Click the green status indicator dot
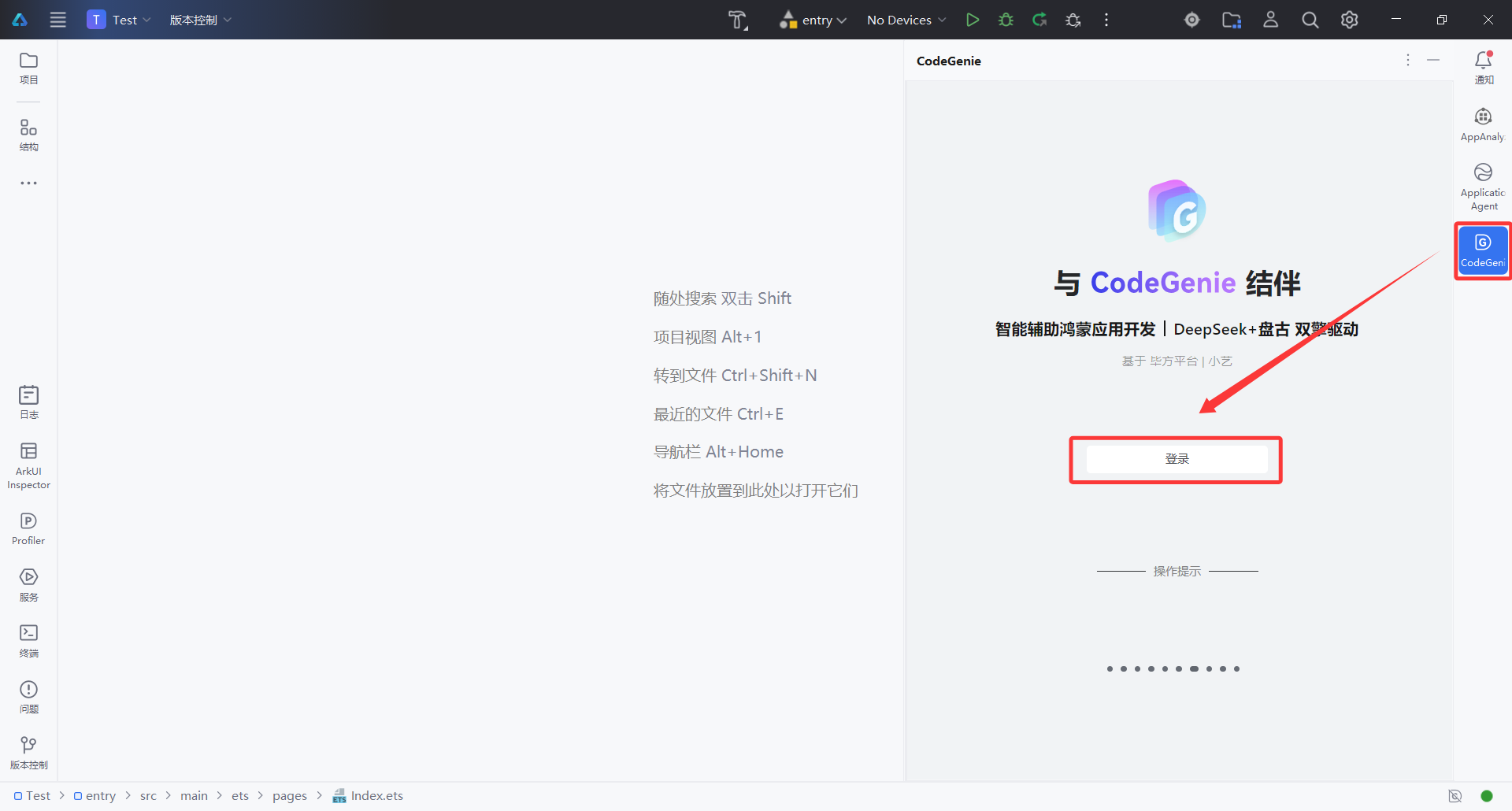Screen dimensions: 1512x811 coord(1487,796)
